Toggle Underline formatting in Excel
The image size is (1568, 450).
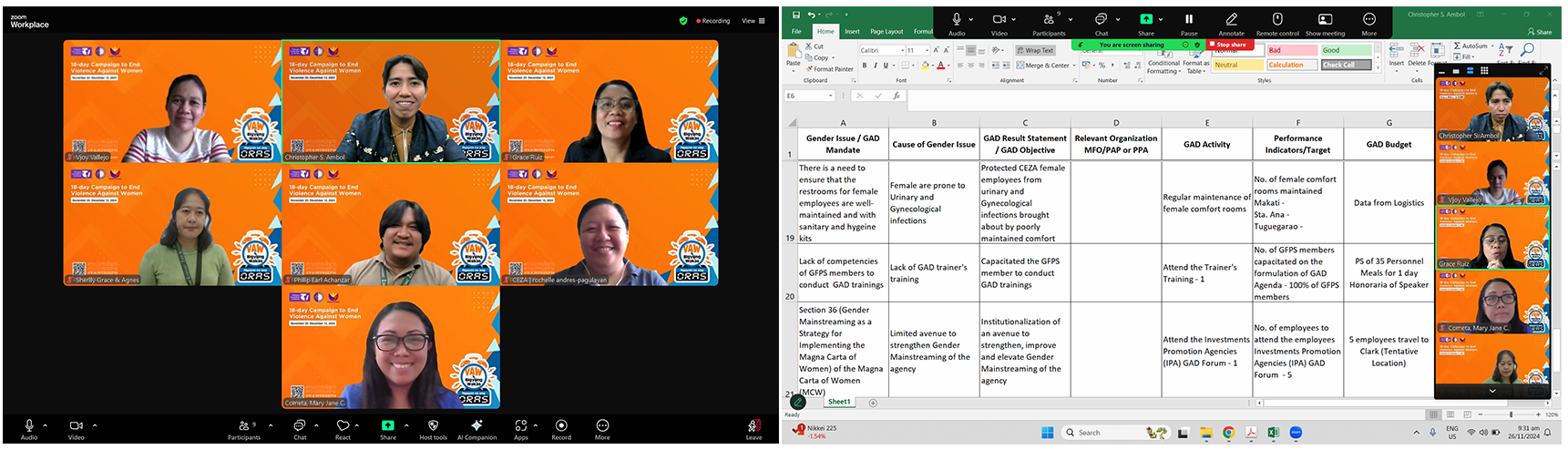click(886, 66)
